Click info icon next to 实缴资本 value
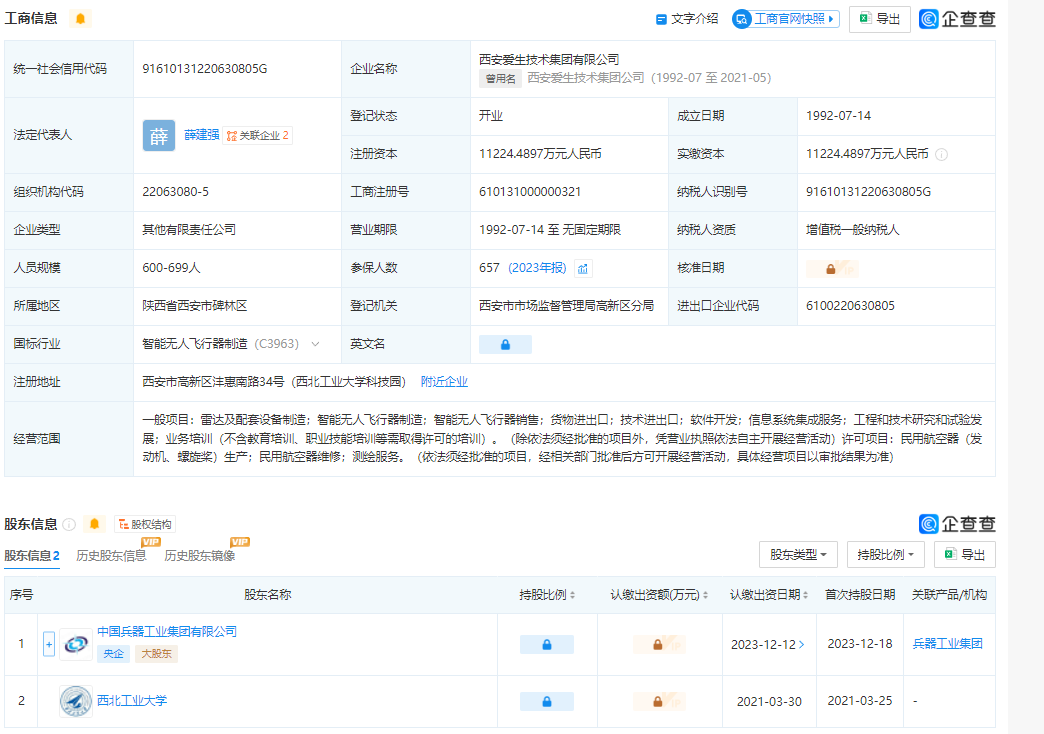 point(941,155)
